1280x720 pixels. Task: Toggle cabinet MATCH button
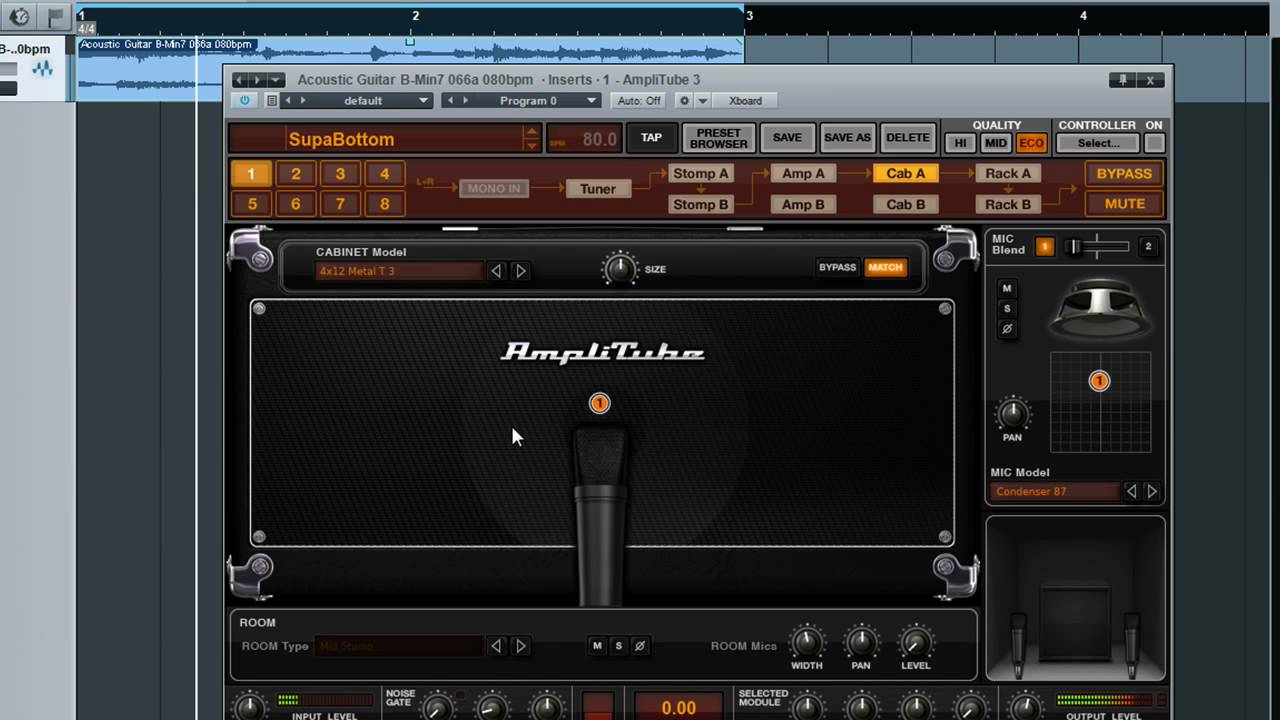[x=885, y=267]
